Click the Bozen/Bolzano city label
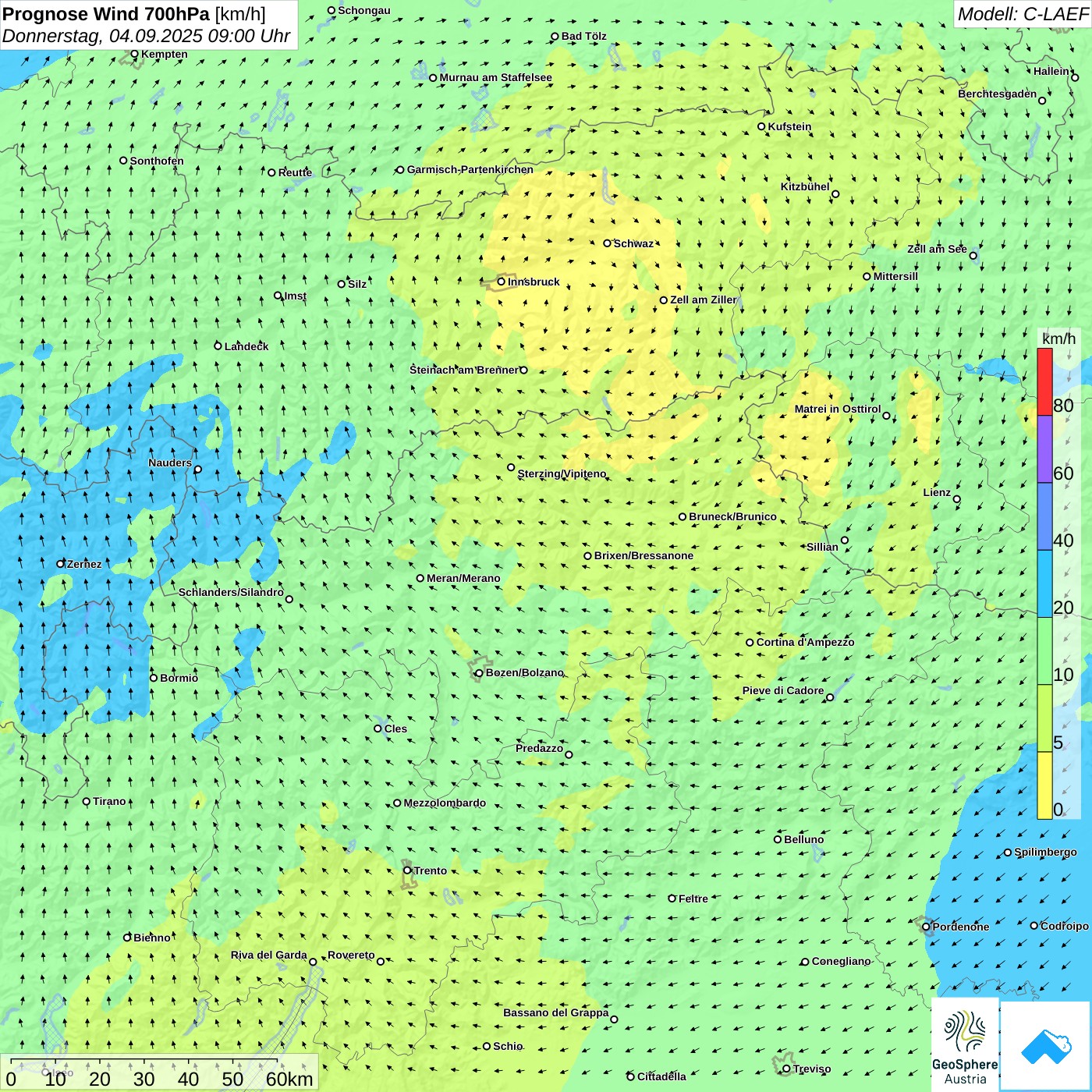1092x1092 pixels. click(524, 672)
